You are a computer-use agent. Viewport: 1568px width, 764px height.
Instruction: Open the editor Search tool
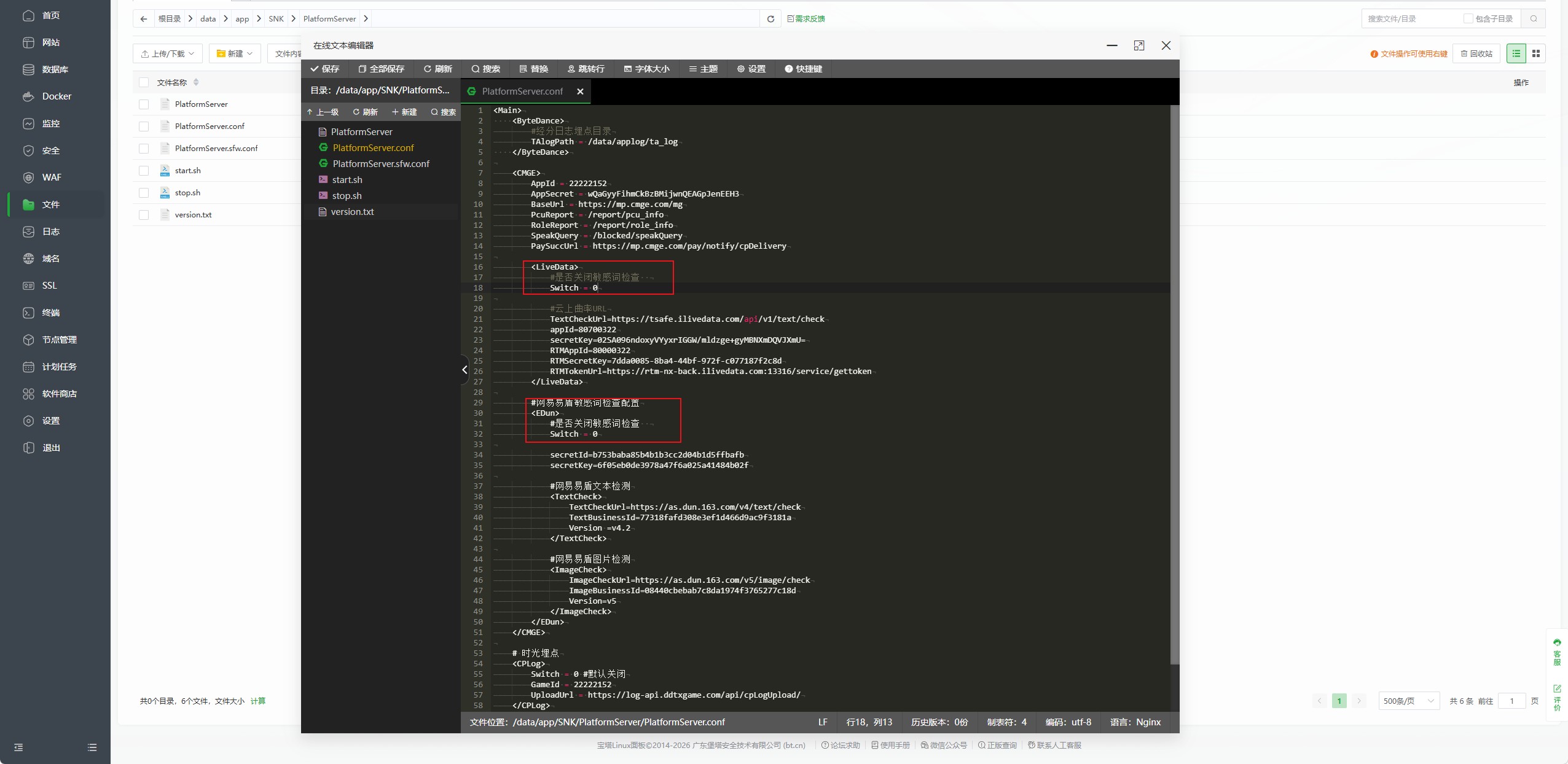click(x=485, y=69)
